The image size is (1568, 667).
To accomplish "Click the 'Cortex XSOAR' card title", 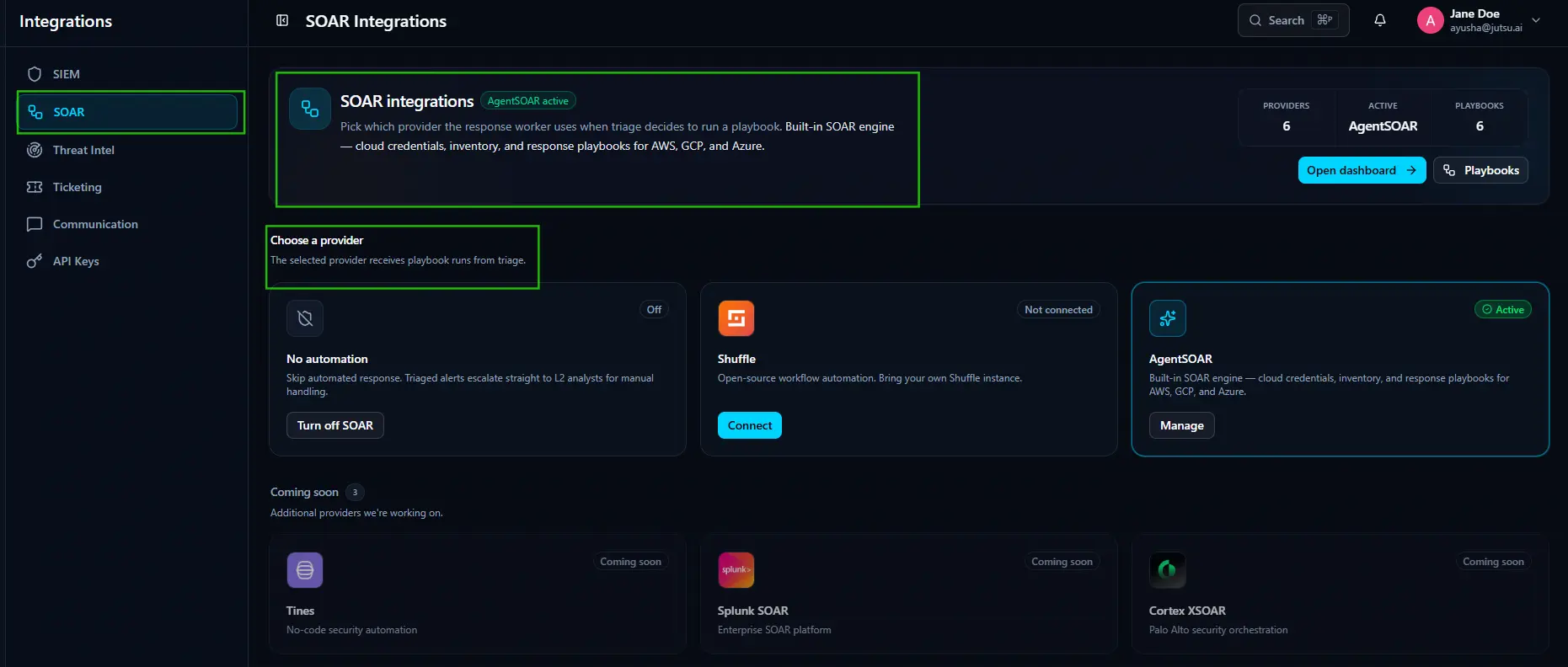I will click(x=1187, y=611).
